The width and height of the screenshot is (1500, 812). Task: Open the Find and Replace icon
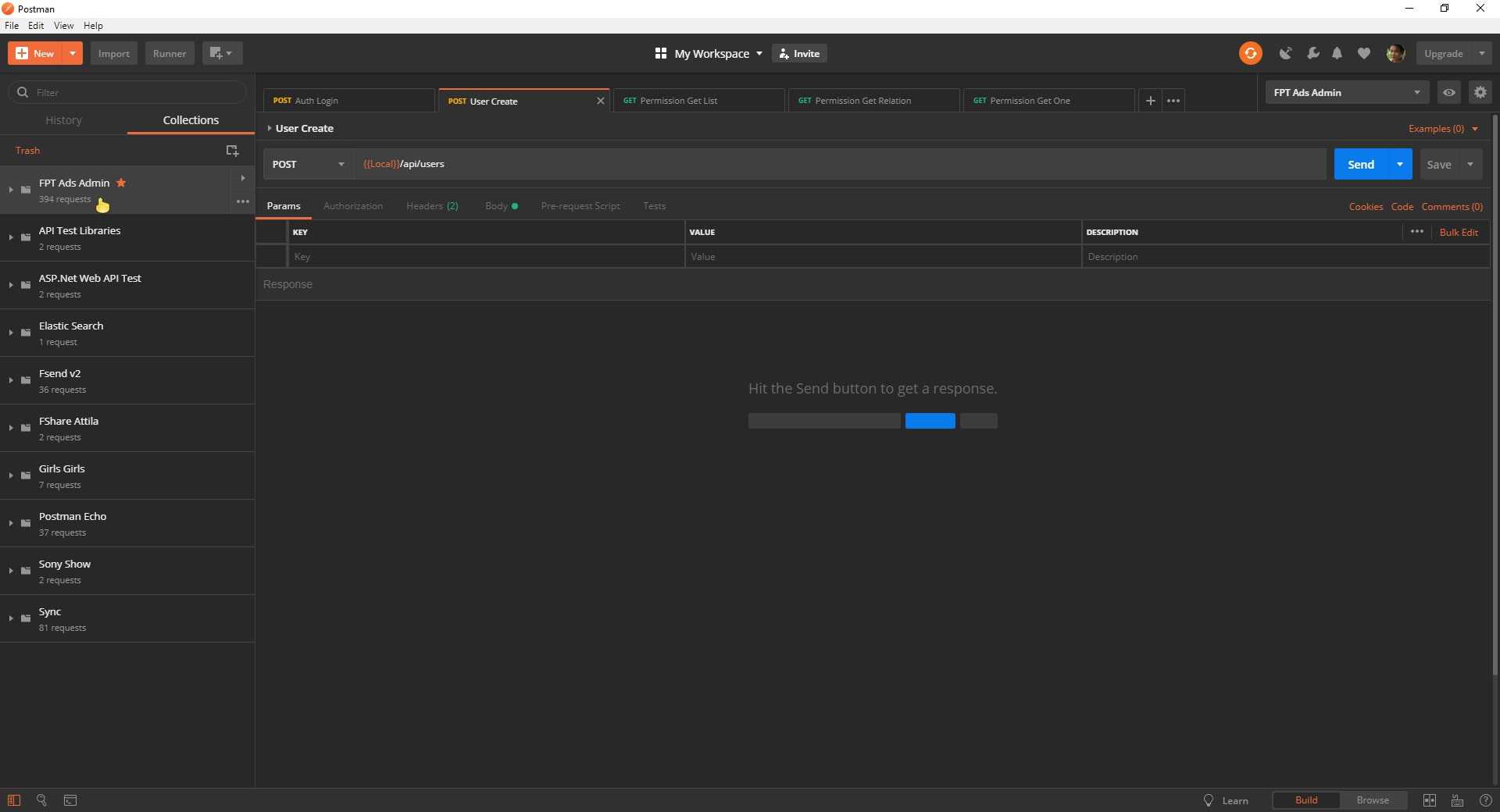pyautogui.click(x=42, y=800)
